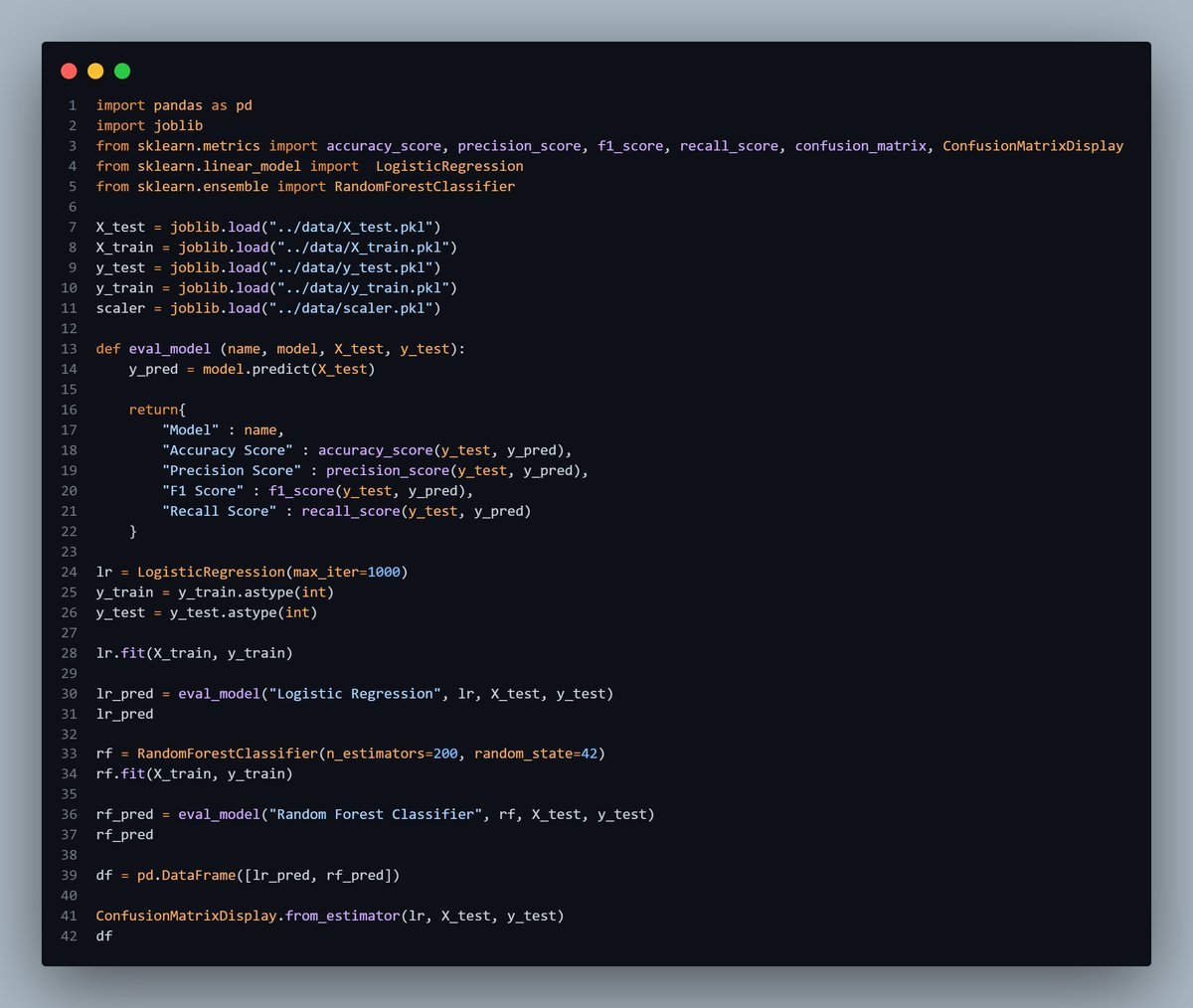This screenshot has width=1193, height=1008.
Task: Click the "return{" keyword on line 16
Action: coord(157,410)
